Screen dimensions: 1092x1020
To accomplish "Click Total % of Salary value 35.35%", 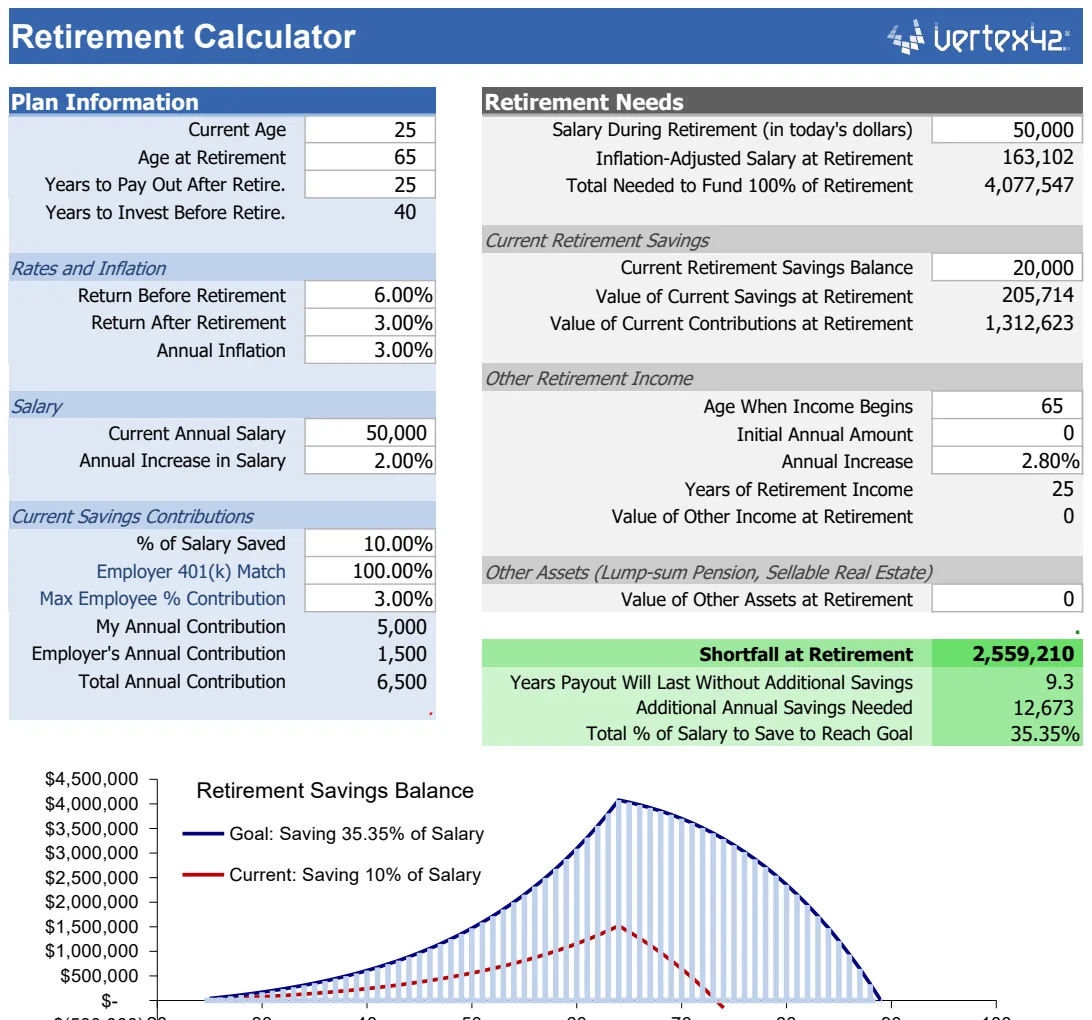I will coord(1045,734).
